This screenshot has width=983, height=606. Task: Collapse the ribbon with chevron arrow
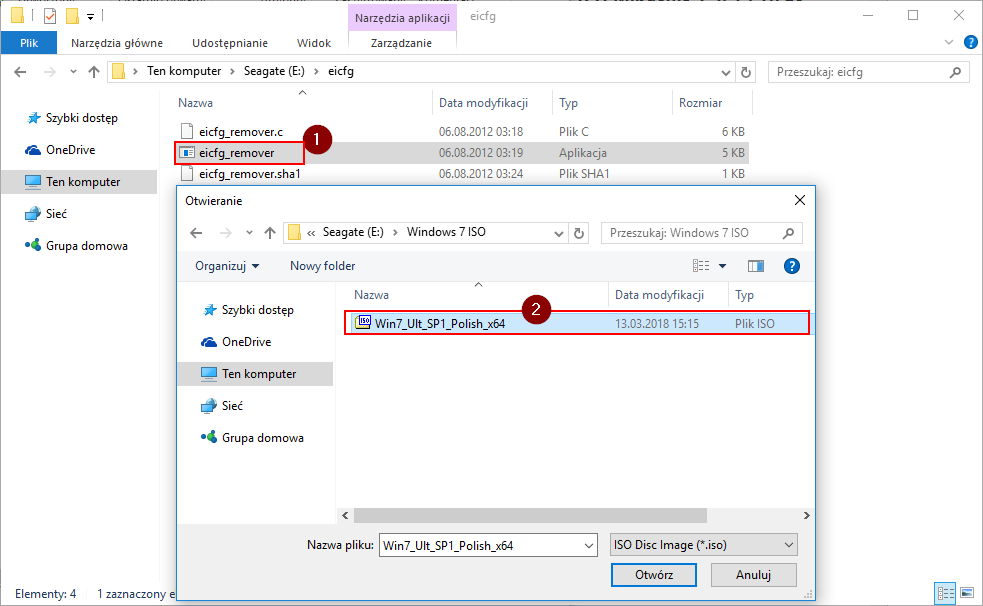[949, 42]
